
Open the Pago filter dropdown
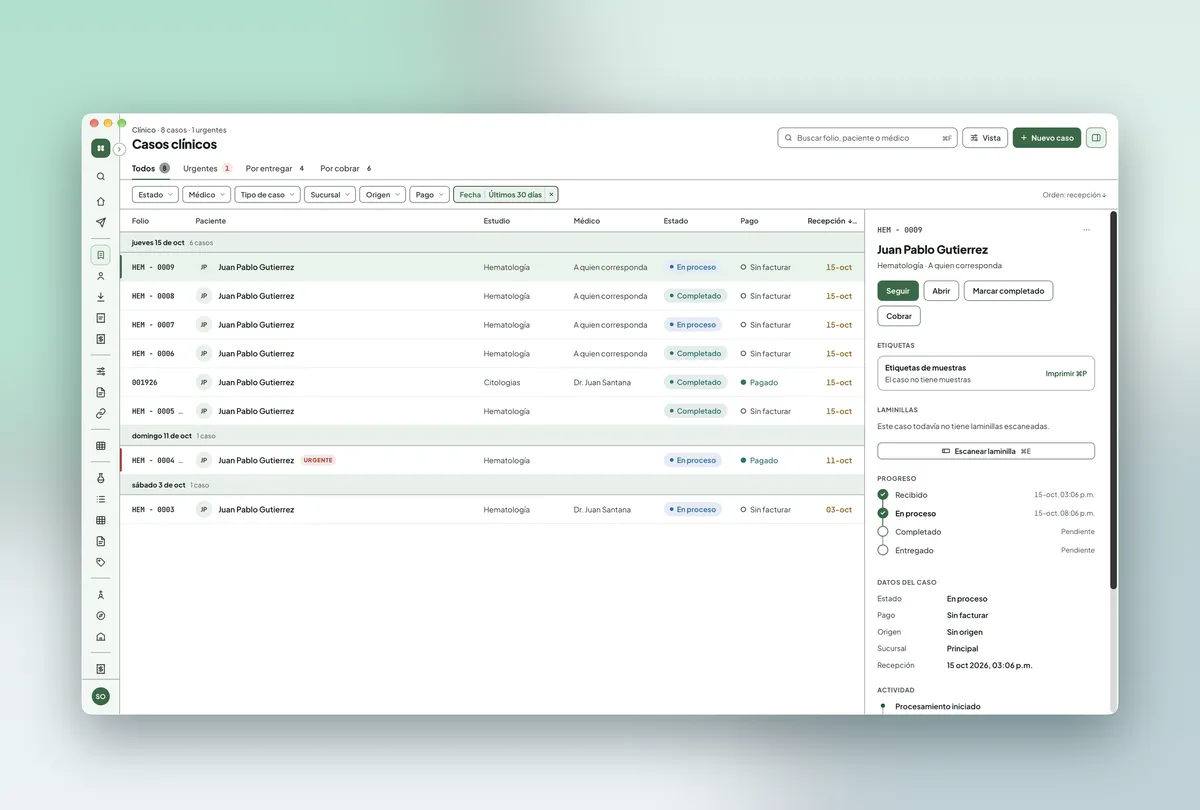[429, 195]
